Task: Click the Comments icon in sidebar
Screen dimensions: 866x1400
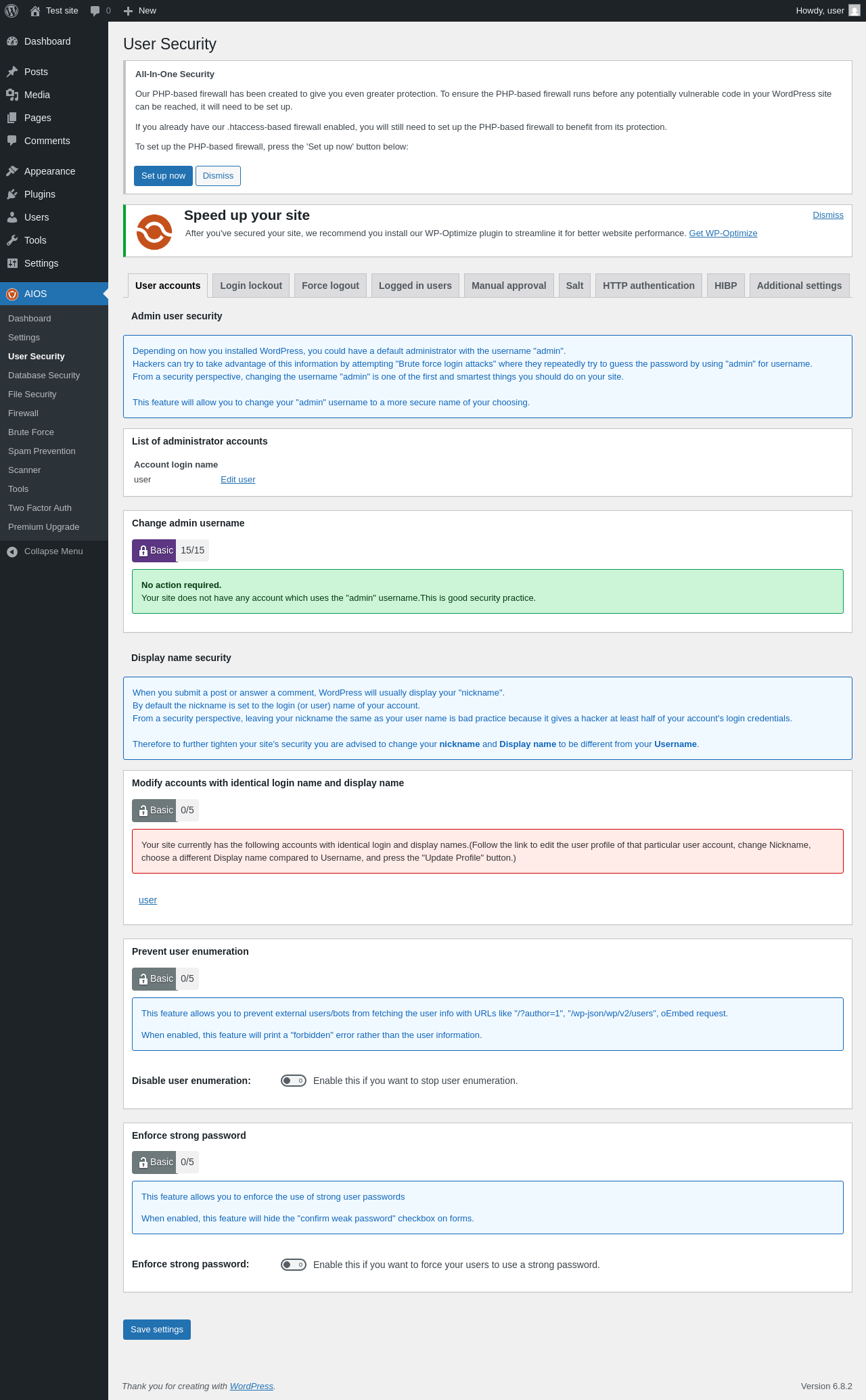Action: point(12,141)
